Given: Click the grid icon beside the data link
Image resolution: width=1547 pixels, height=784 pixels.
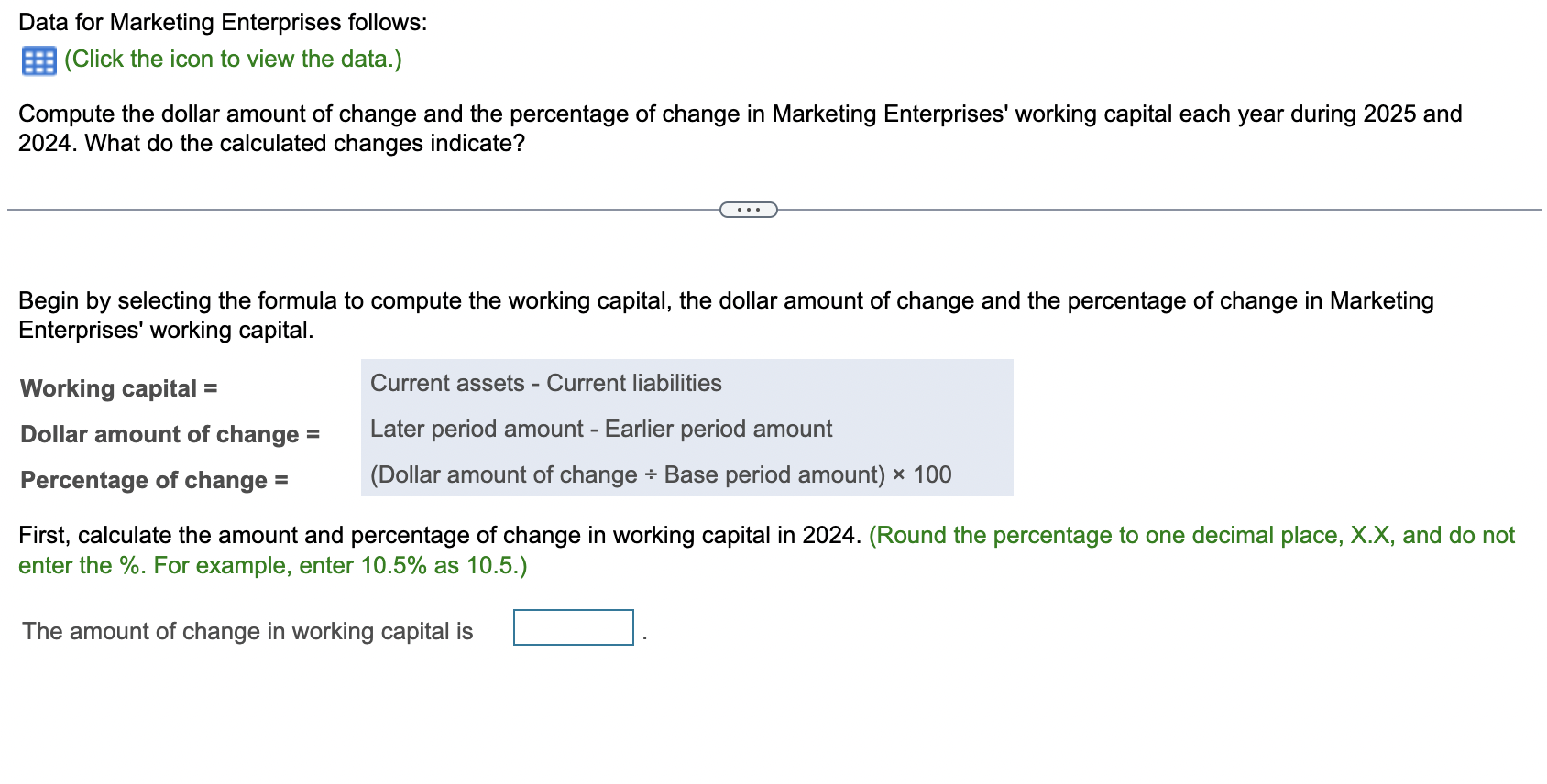Looking at the screenshot, I should pos(38,59).
